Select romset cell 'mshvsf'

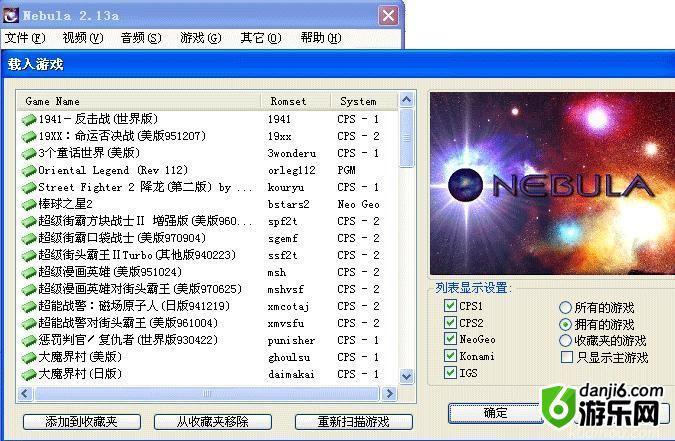pyautogui.click(x=285, y=289)
